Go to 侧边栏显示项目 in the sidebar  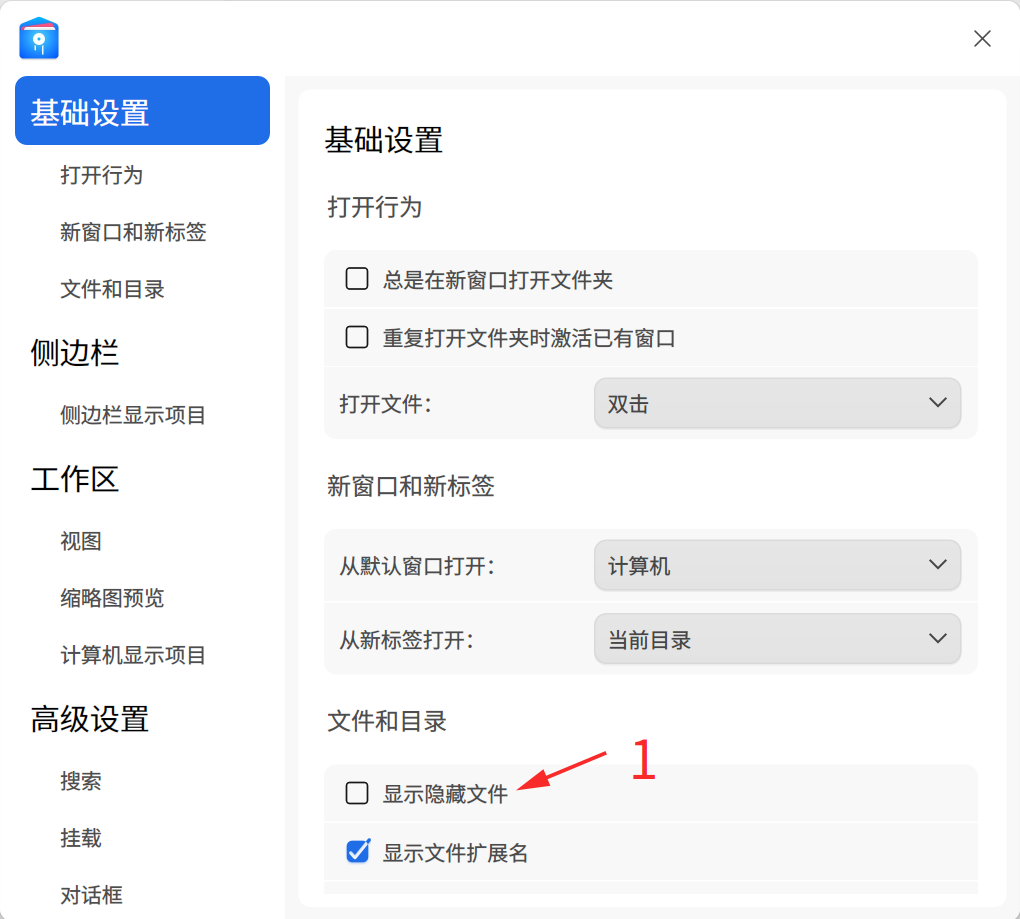[133, 415]
